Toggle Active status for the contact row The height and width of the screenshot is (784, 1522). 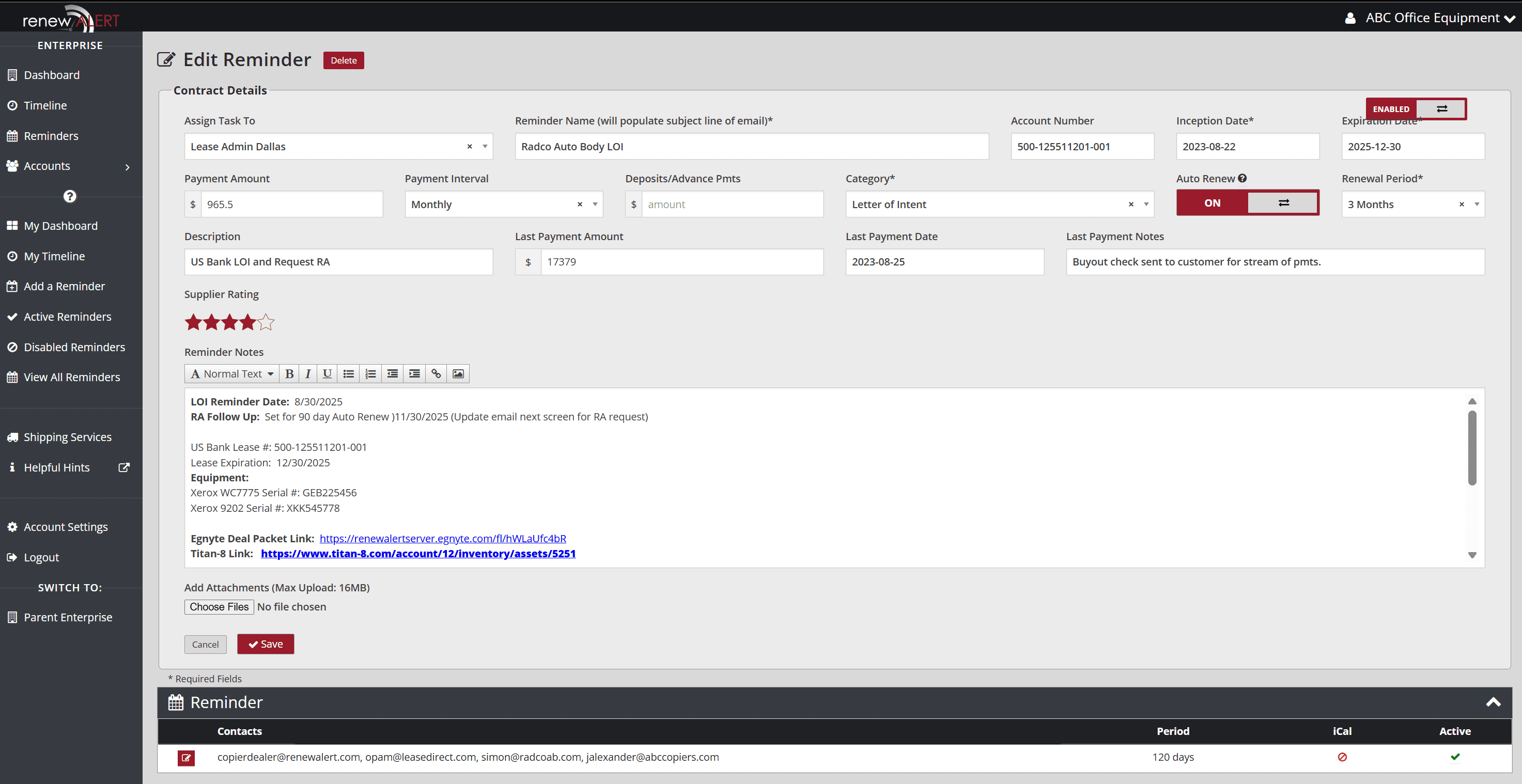coord(1455,757)
